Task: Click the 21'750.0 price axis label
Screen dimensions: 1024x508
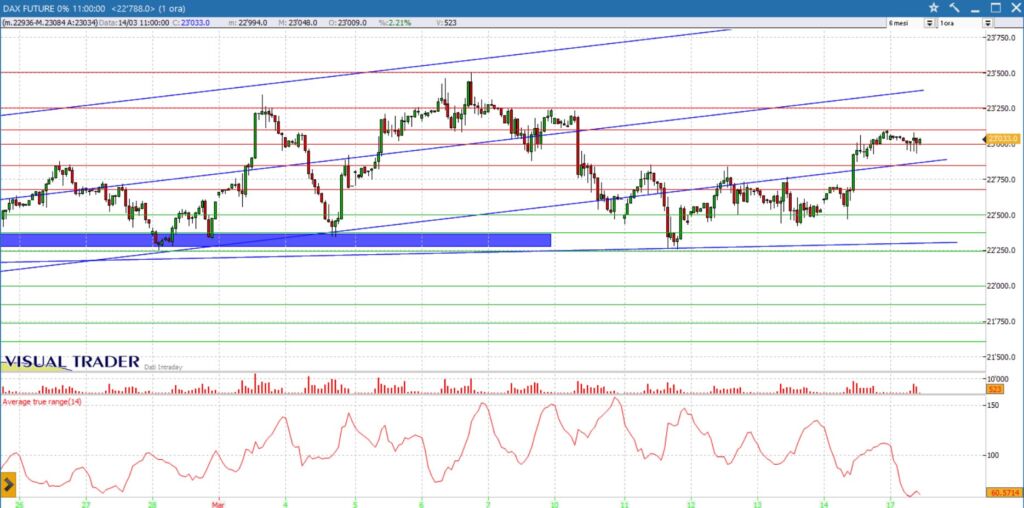Action: [1000, 322]
